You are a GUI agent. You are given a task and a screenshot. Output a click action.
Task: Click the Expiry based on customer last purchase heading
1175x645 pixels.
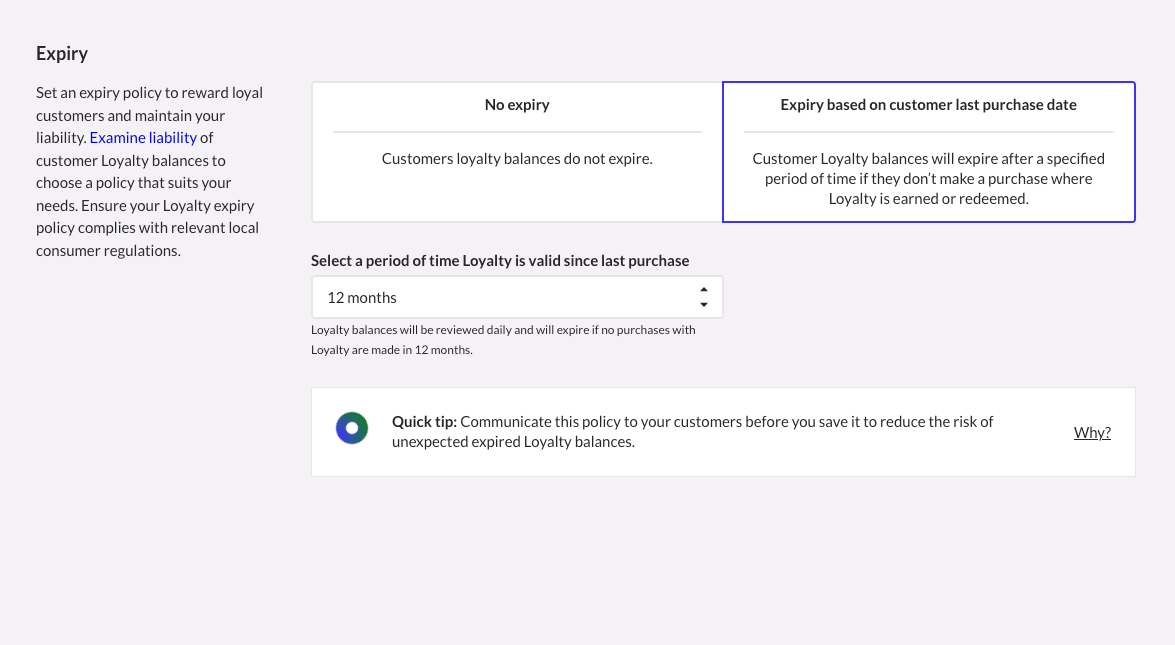pyautogui.click(x=928, y=105)
